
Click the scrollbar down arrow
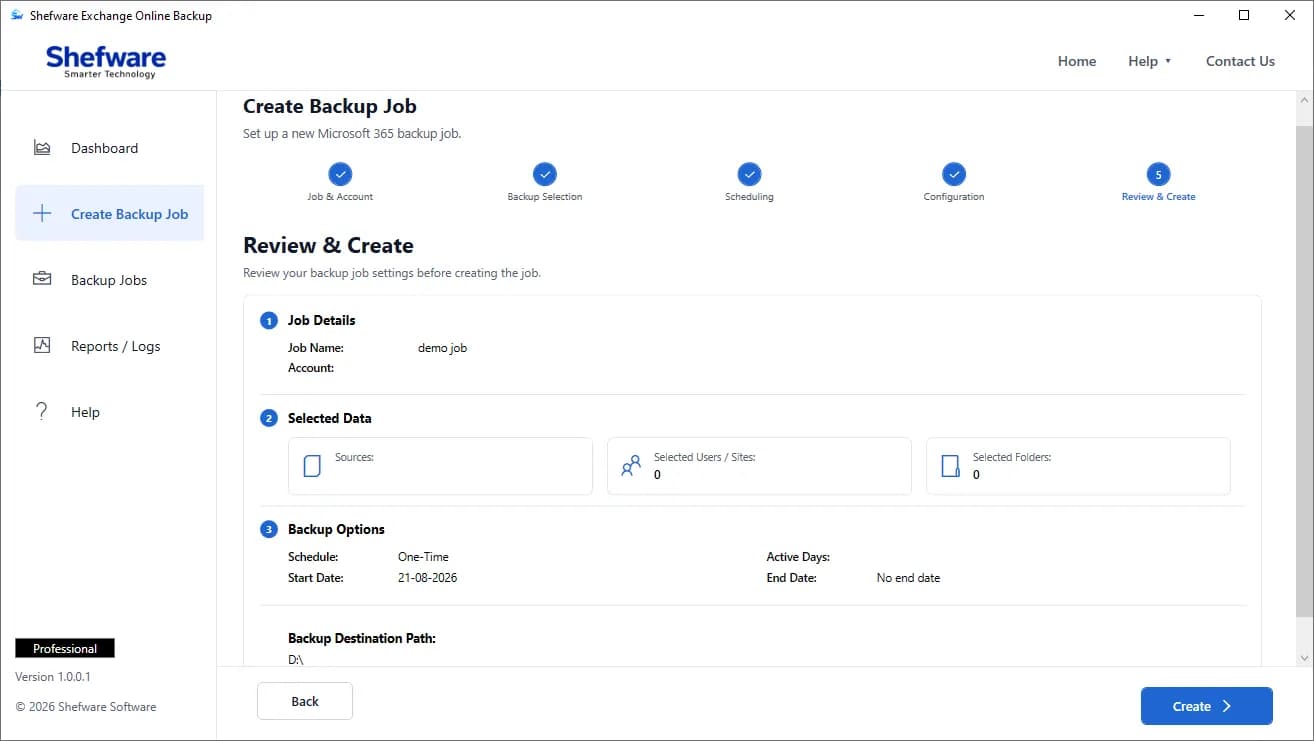pyautogui.click(x=1304, y=658)
